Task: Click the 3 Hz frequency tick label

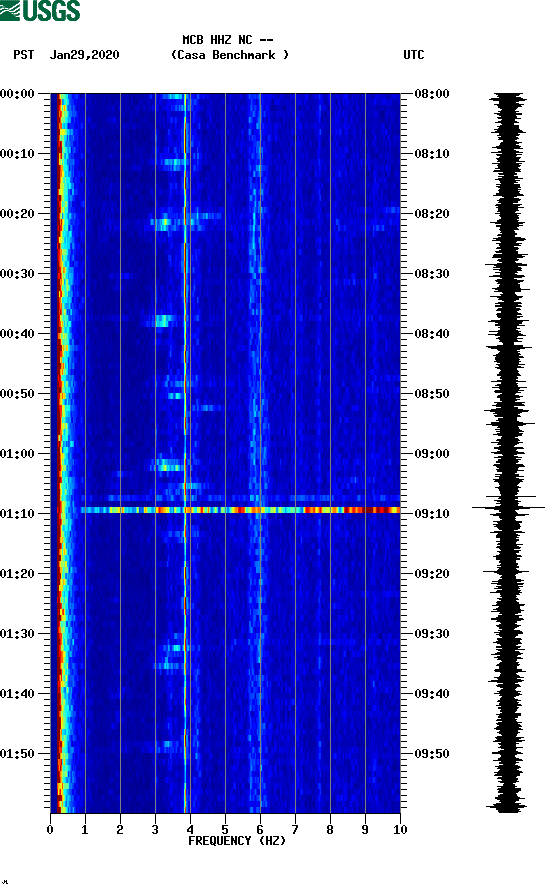Action: point(155,830)
